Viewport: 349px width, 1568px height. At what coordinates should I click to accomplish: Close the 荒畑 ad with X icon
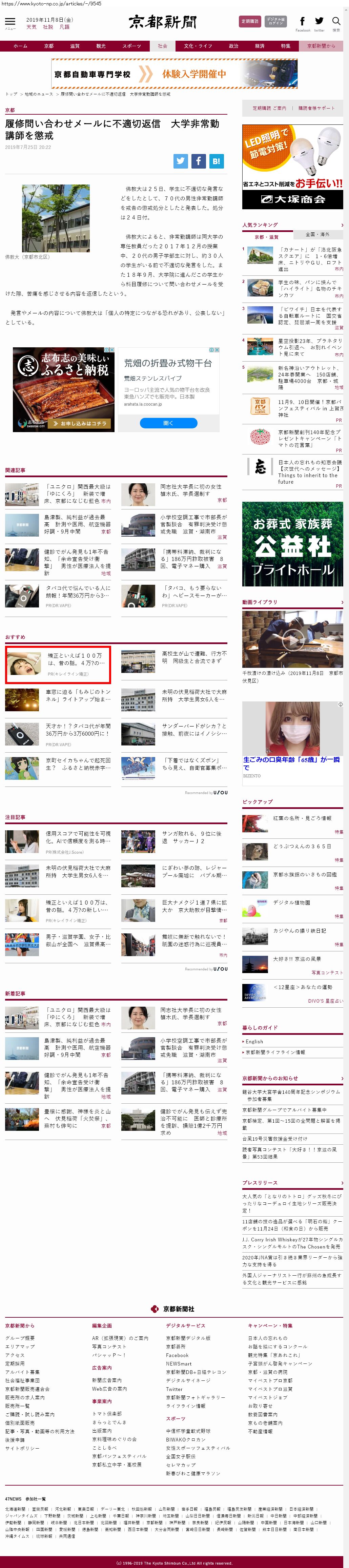point(217,350)
